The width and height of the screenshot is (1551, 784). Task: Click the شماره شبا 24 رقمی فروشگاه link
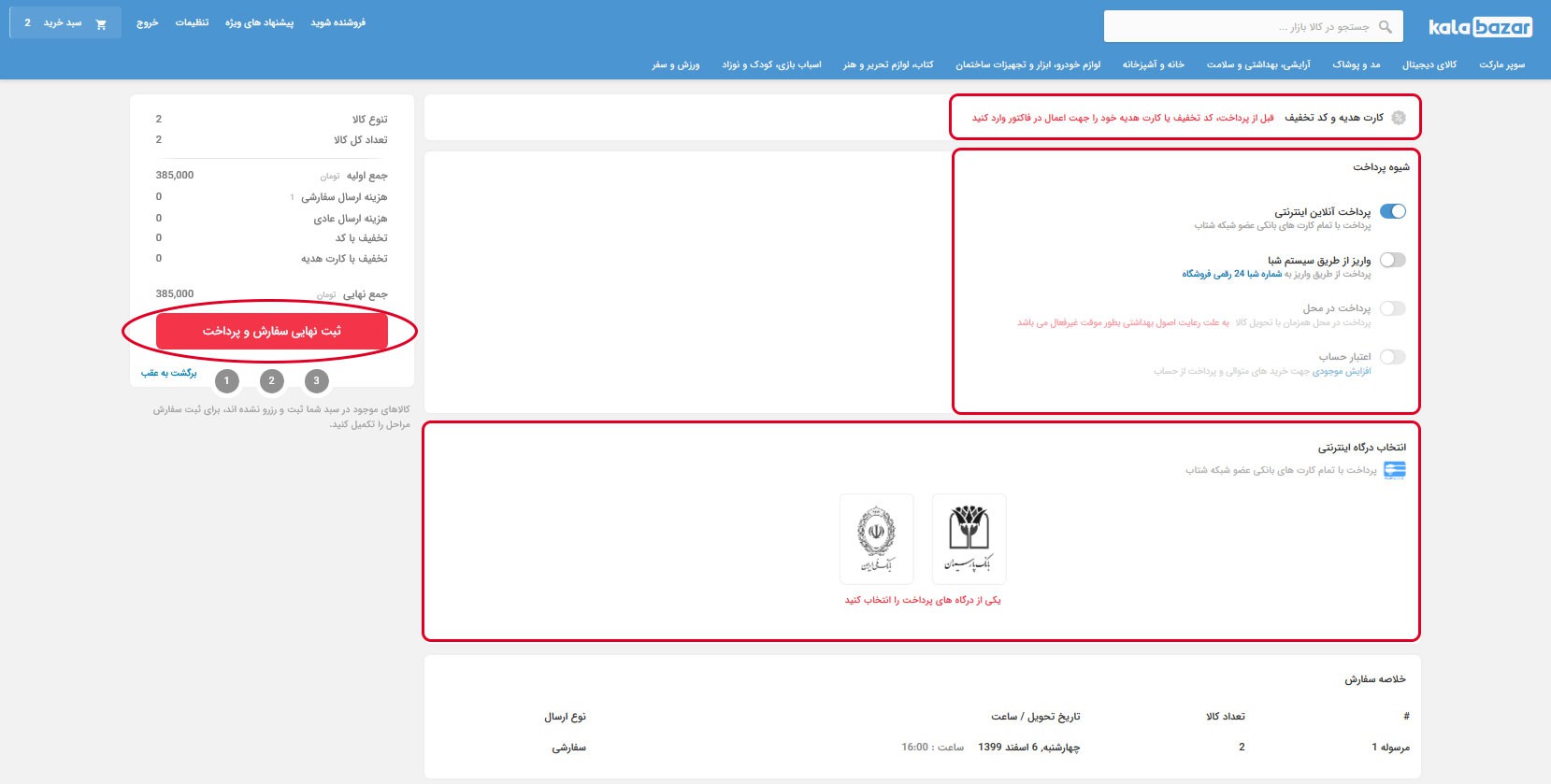[1232, 274]
